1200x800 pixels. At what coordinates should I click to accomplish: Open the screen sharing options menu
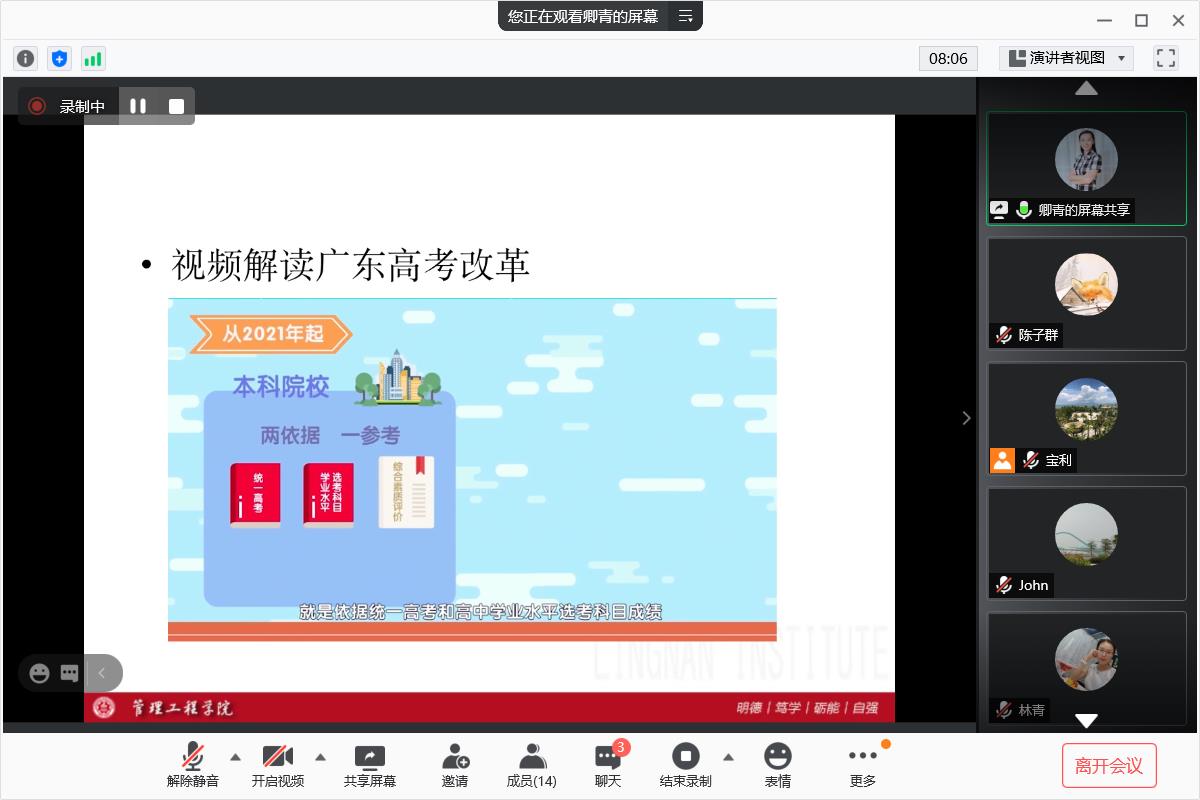coord(685,16)
